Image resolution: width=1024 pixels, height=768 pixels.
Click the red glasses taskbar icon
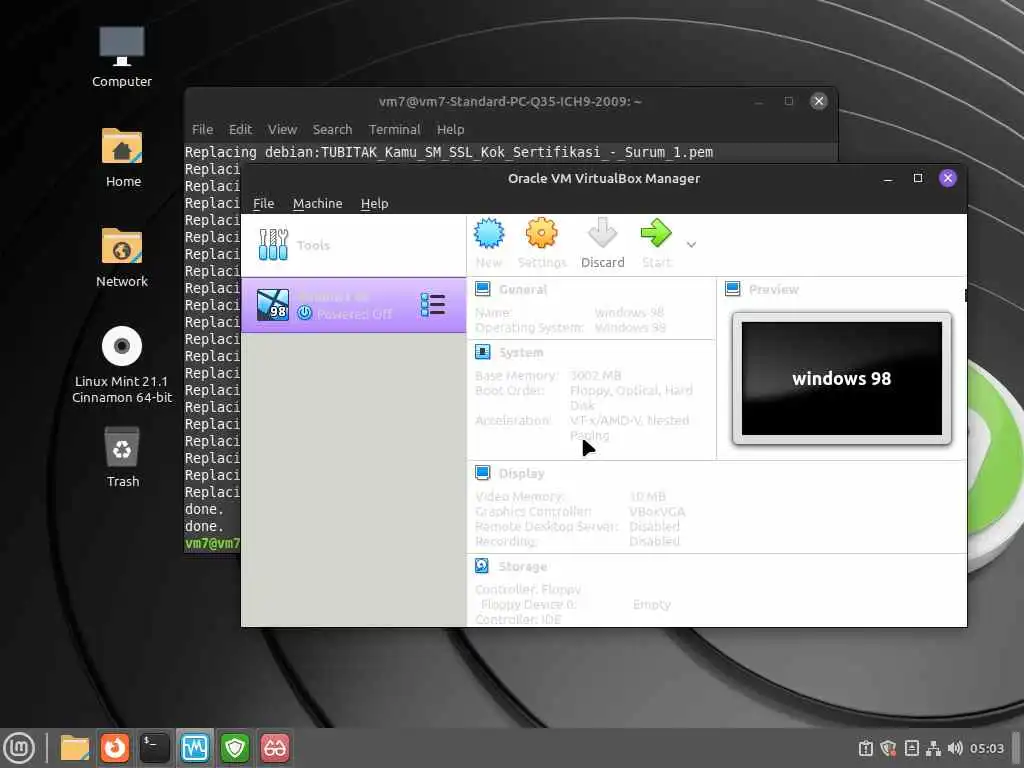274,748
